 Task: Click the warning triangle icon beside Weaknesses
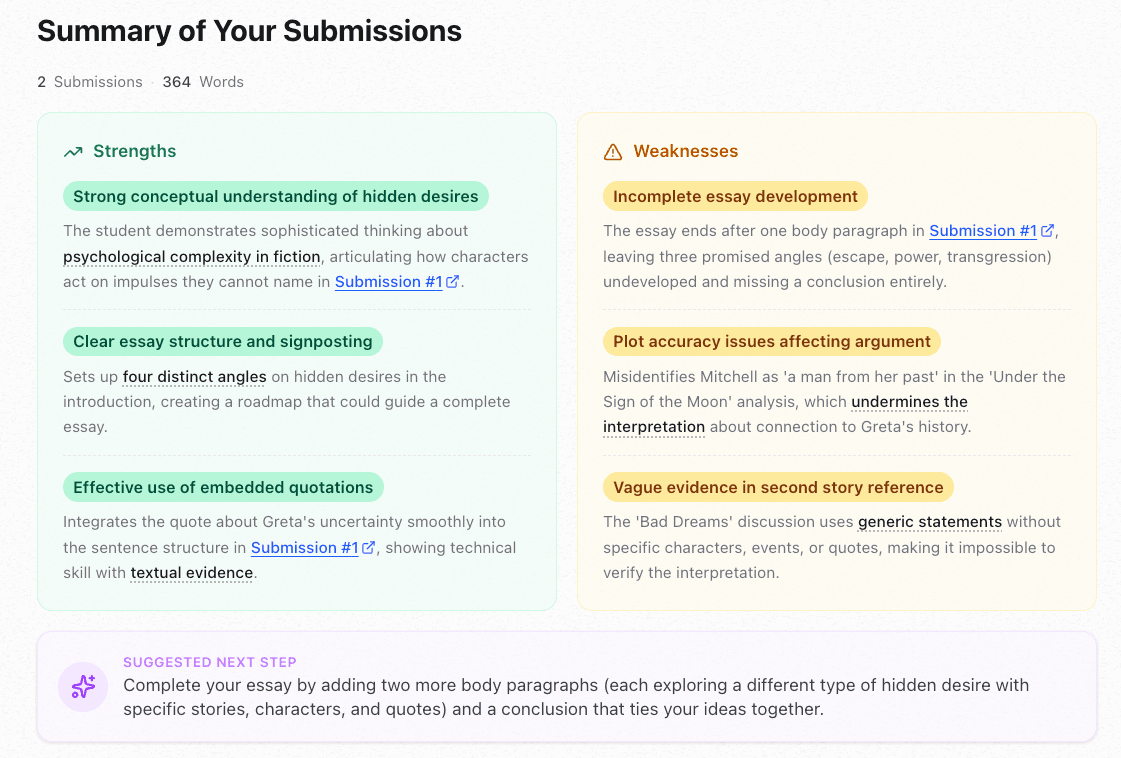613,151
